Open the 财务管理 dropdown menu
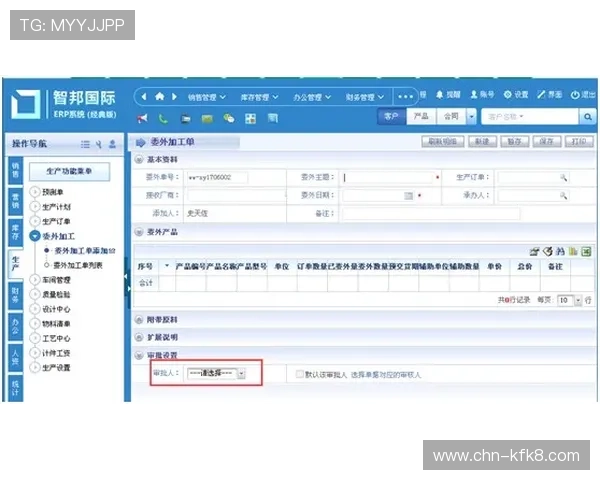 tap(365, 97)
